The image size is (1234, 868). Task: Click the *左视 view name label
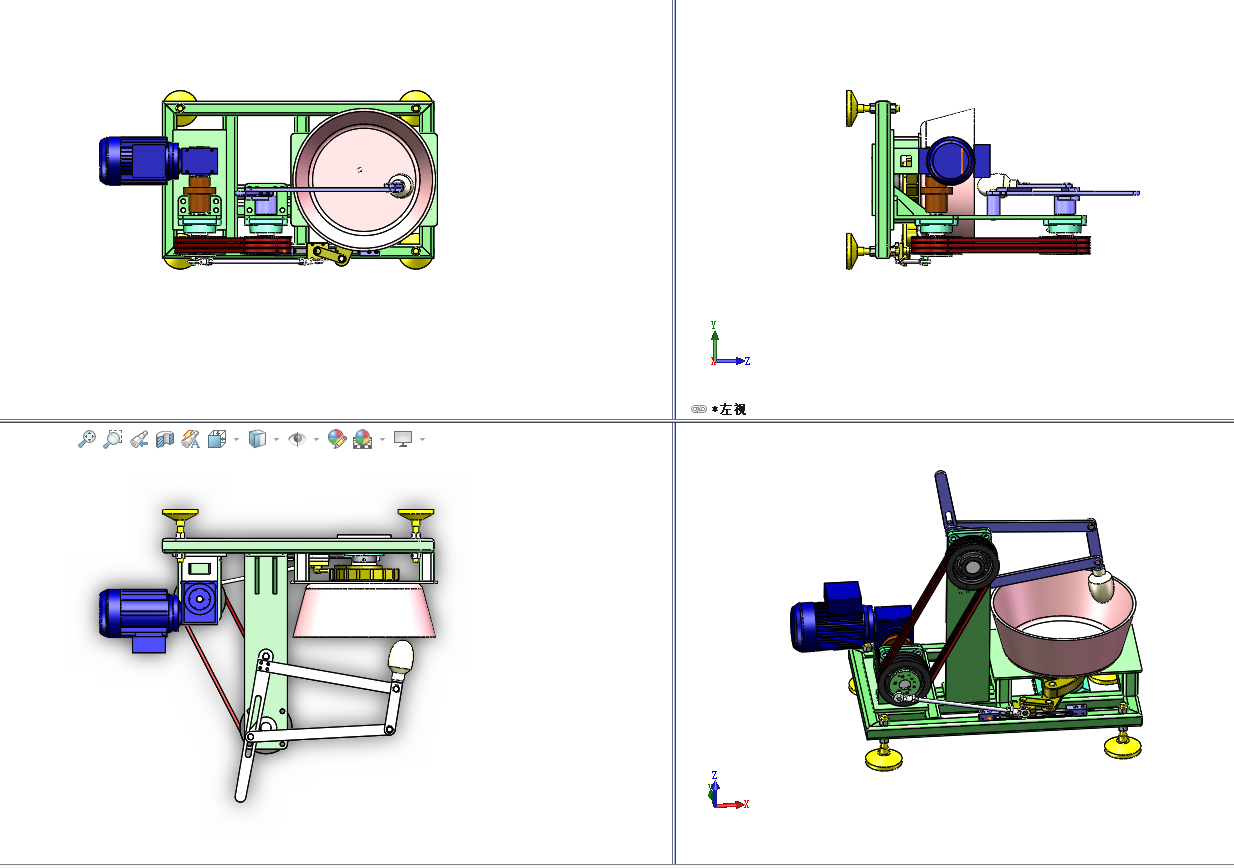[x=729, y=409]
